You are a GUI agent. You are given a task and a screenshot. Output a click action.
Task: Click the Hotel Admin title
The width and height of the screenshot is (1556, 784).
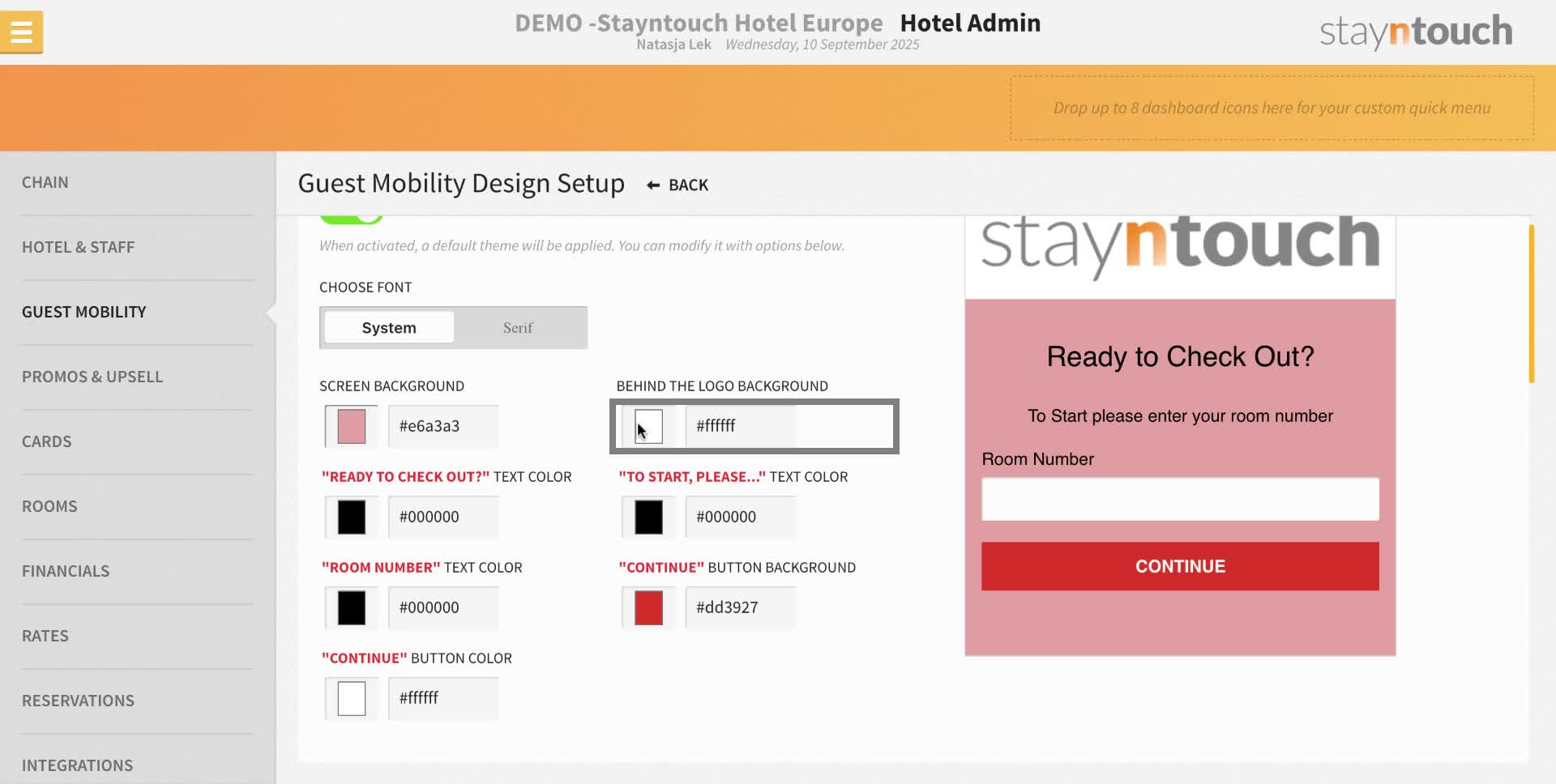pos(970,23)
